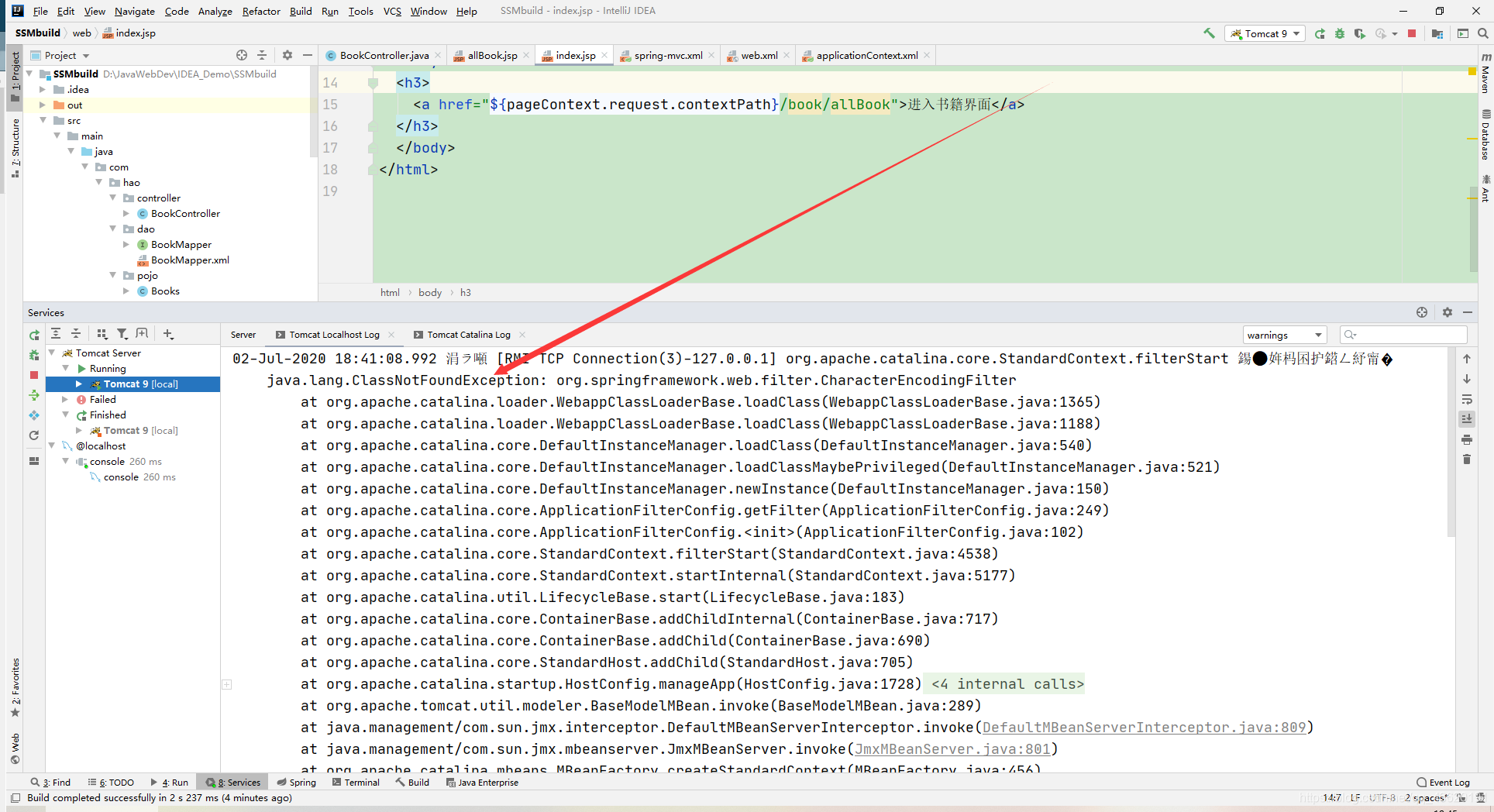The image size is (1494, 812).
Task: Debug rerun icon in Services sidebar
Action: pos(34,355)
